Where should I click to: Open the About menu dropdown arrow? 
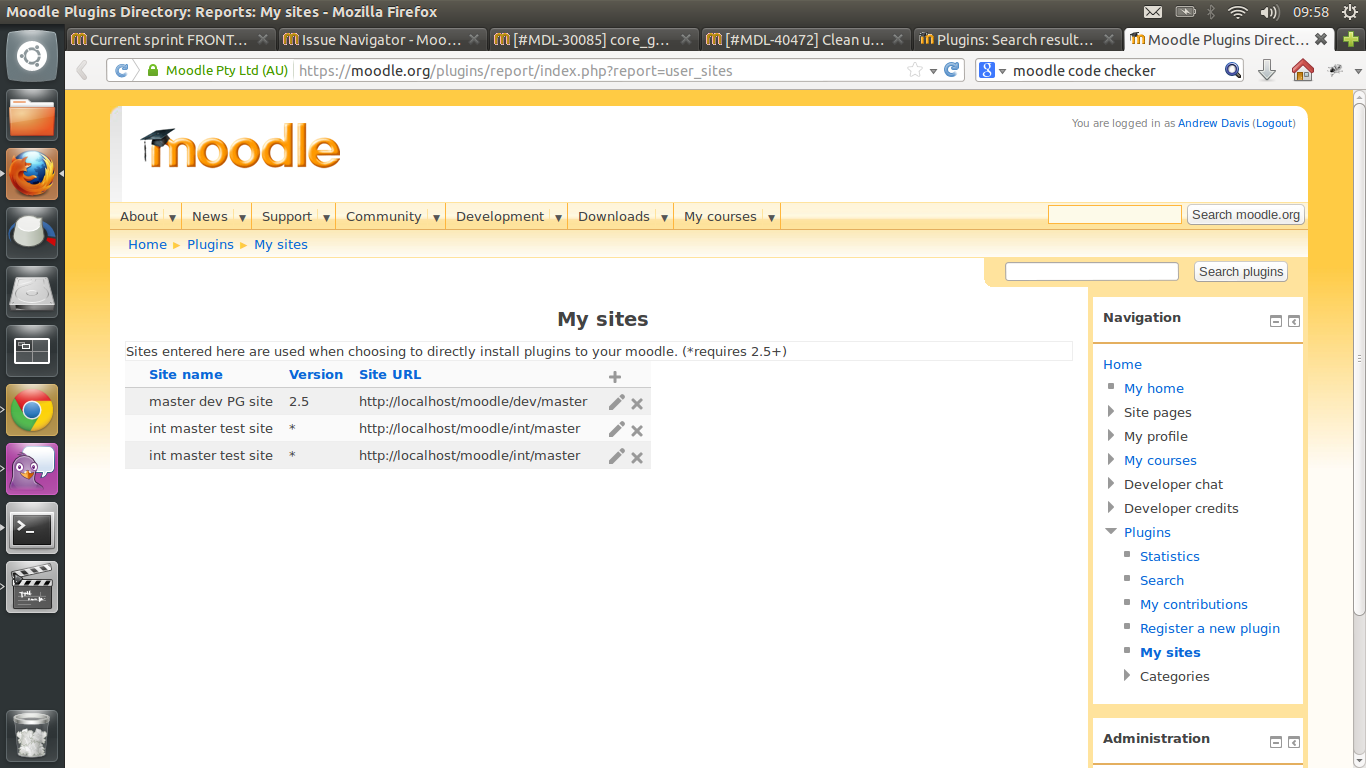(x=172, y=217)
